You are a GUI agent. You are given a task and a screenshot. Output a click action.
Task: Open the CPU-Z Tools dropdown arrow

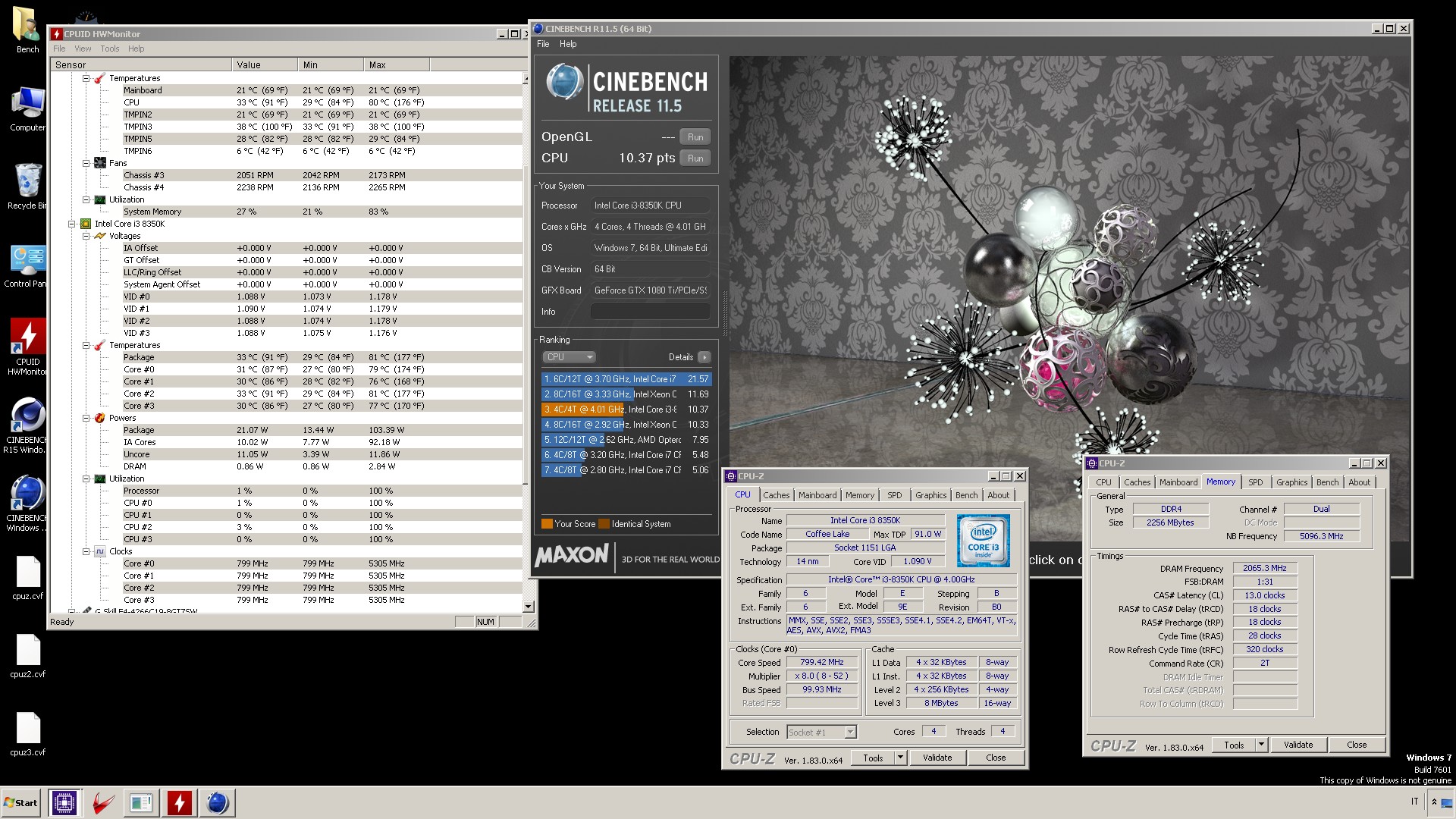pos(900,758)
